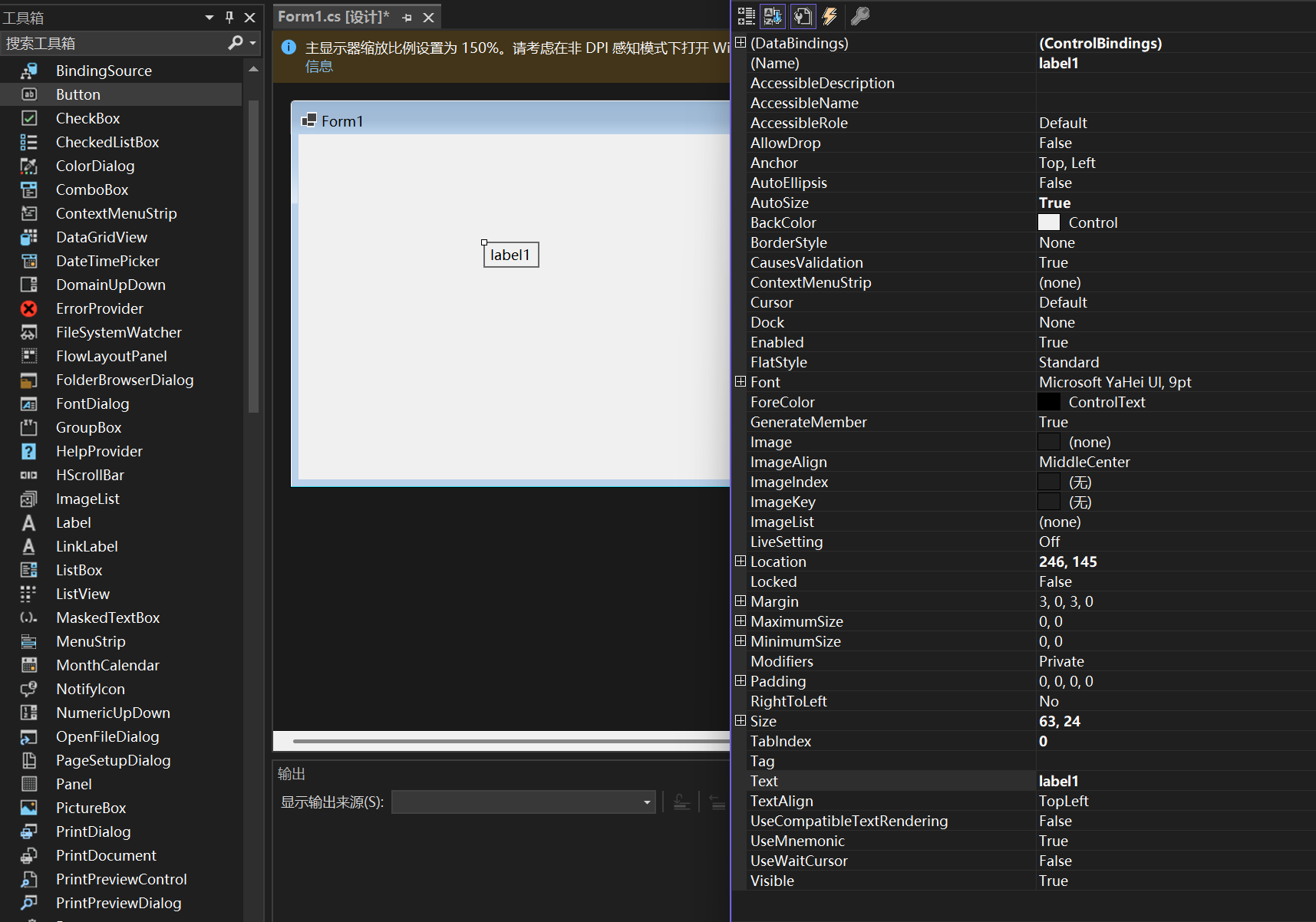
Task: Expand the Font property node
Action: (x=740, y=381)
